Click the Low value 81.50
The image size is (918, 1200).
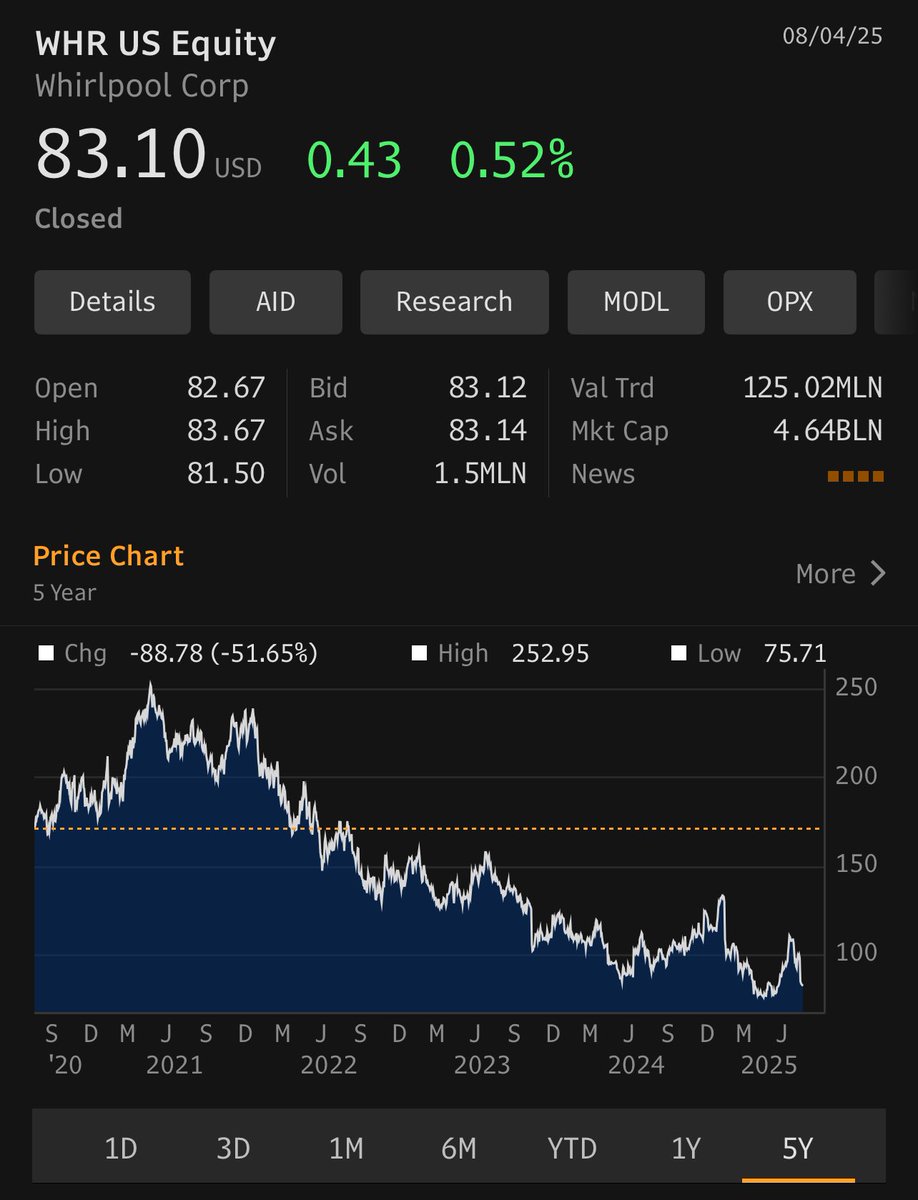pyautogui.click(x=226, y=474)
